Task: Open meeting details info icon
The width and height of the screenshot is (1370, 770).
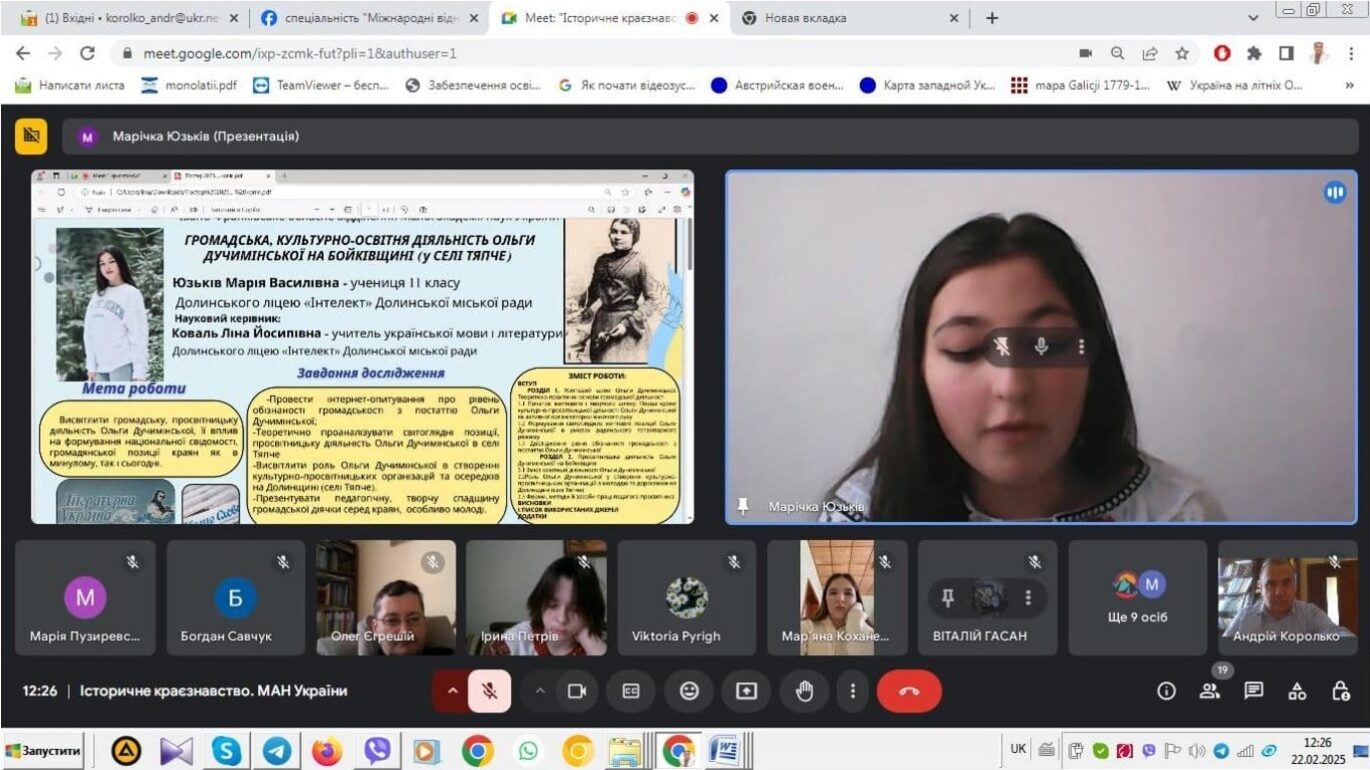Action: [1166, 691]
